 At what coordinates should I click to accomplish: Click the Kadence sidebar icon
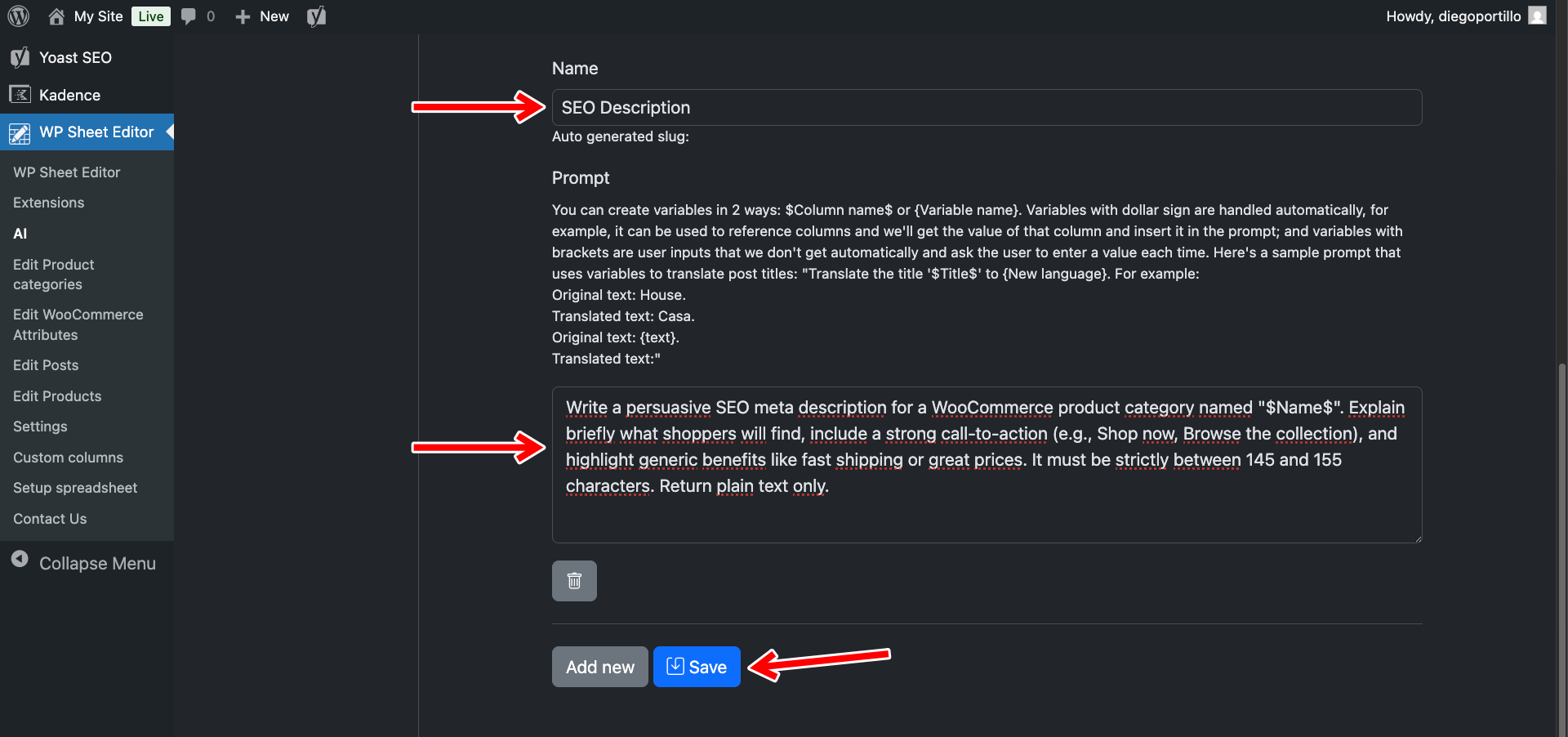pyautogui.click(x=20, y=95)
